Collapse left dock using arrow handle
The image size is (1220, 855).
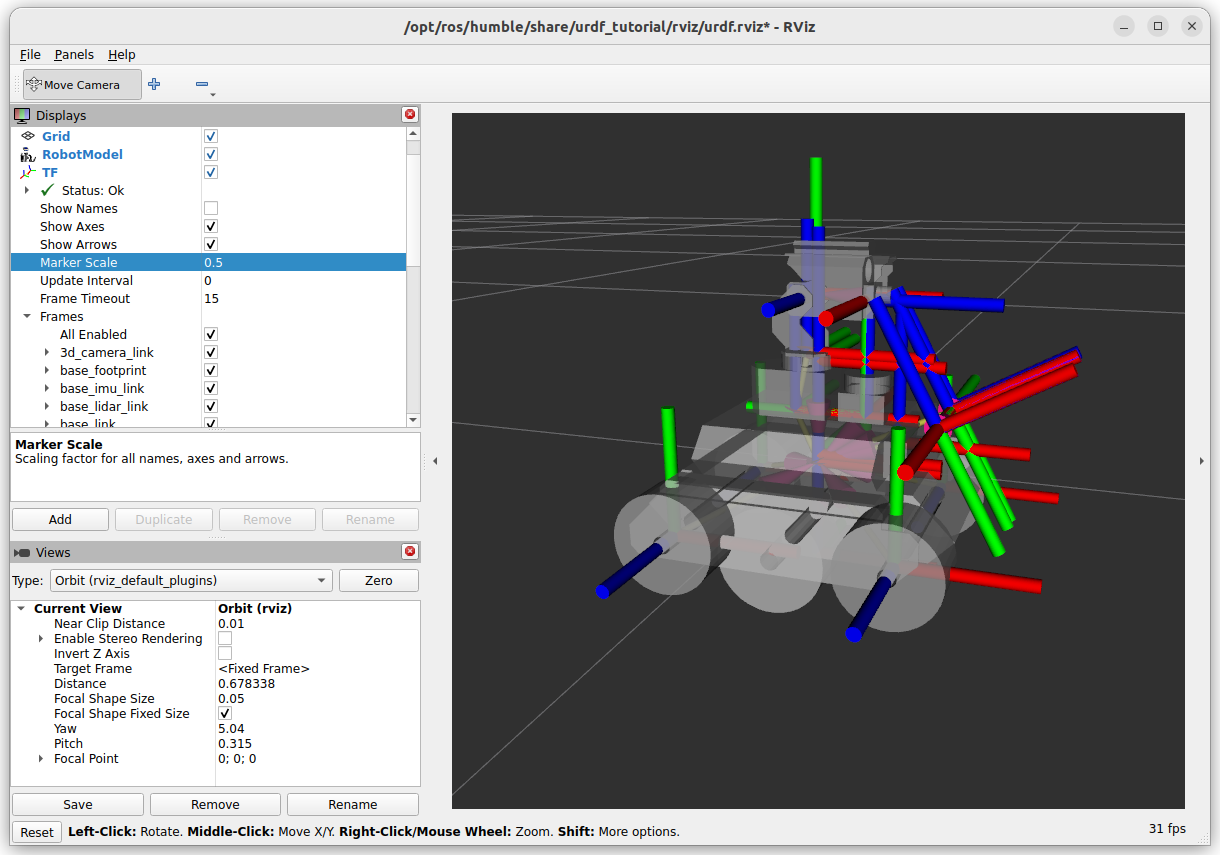[435, 461]
